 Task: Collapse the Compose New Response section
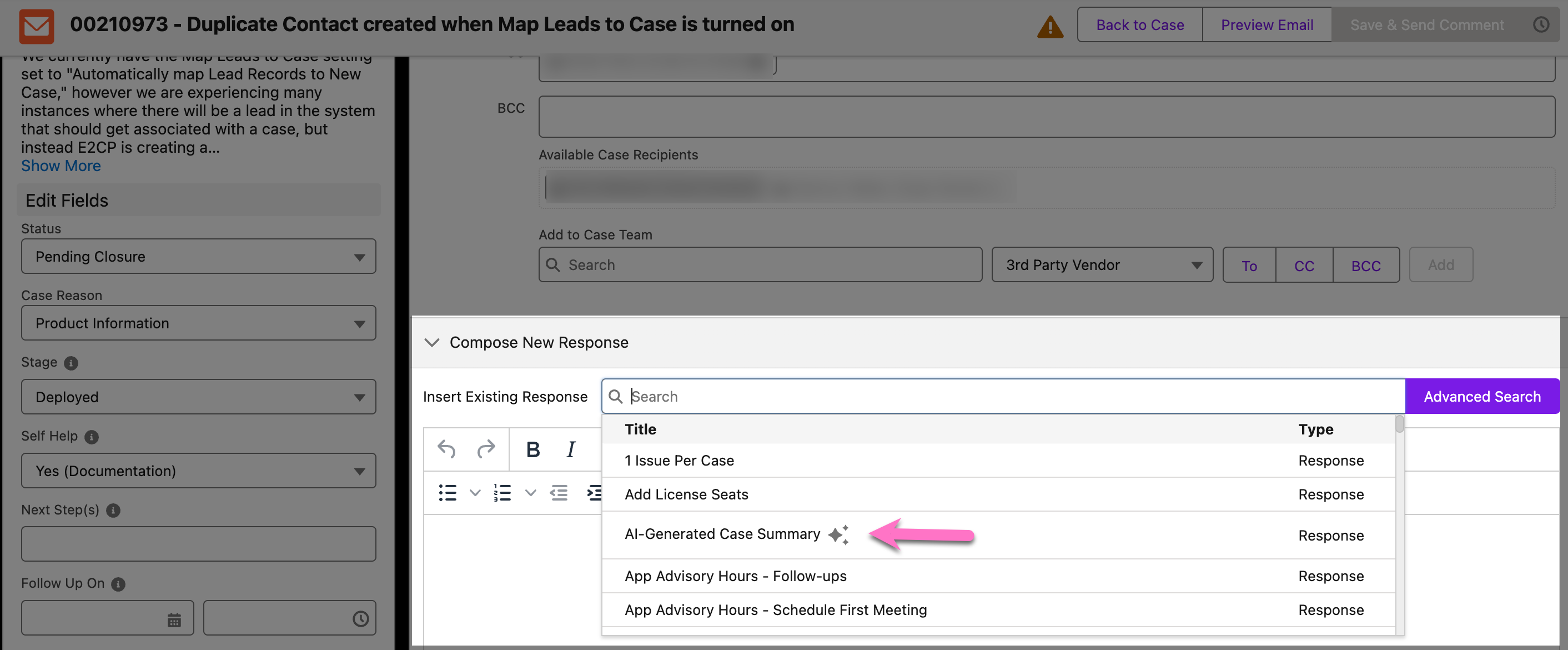(x=431, y=342)
